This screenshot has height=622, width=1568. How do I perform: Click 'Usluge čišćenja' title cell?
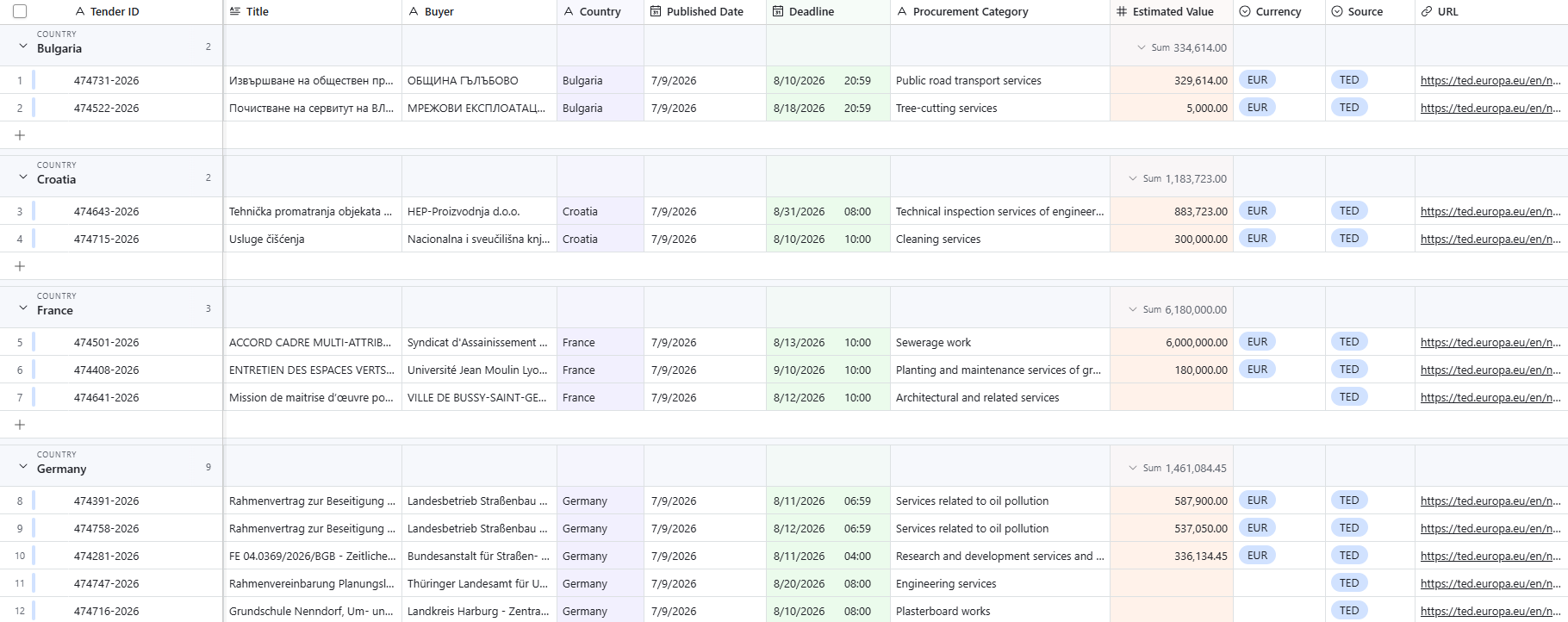(x=313, y=239)
